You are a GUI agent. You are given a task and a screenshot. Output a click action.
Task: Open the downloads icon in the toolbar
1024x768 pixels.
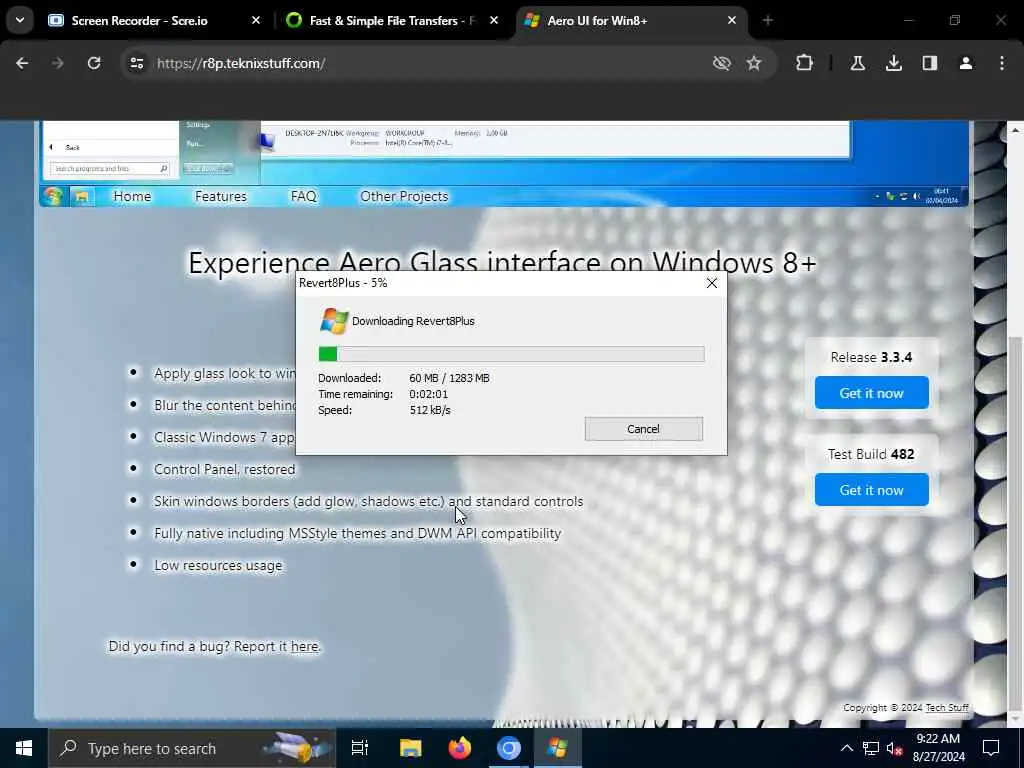[x=893, y=63]
